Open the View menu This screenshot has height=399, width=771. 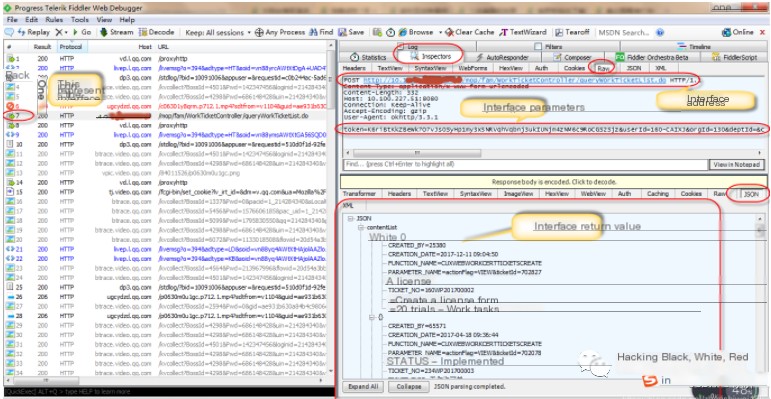(x=104, y=20)
